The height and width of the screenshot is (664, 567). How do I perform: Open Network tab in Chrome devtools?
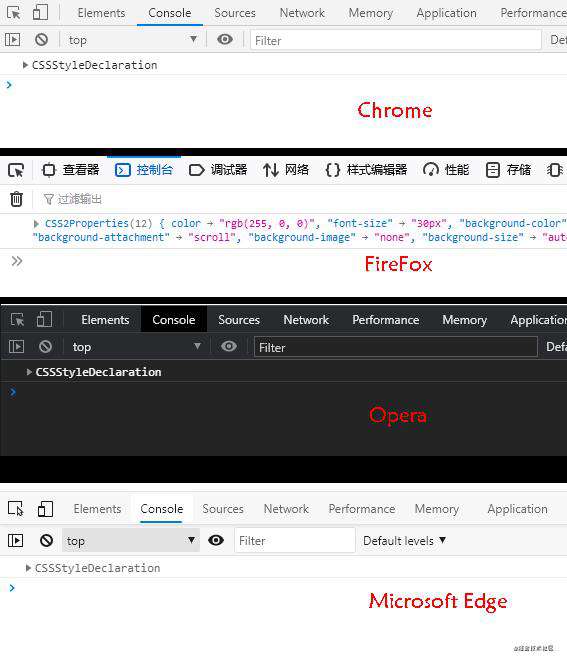[x=302, y=13]
